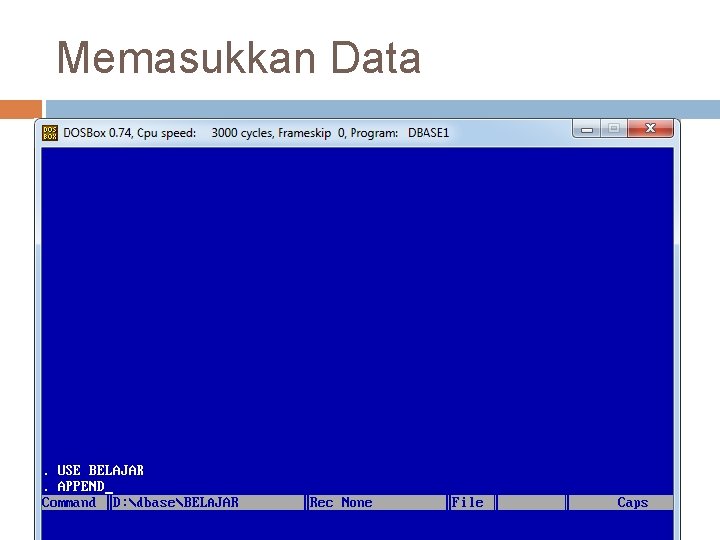The width and height of the screenshot is (720, 540).
Task: Click the 'D:\dbase\BELAJAR' path in status bar
Action: tap(175, 502)
